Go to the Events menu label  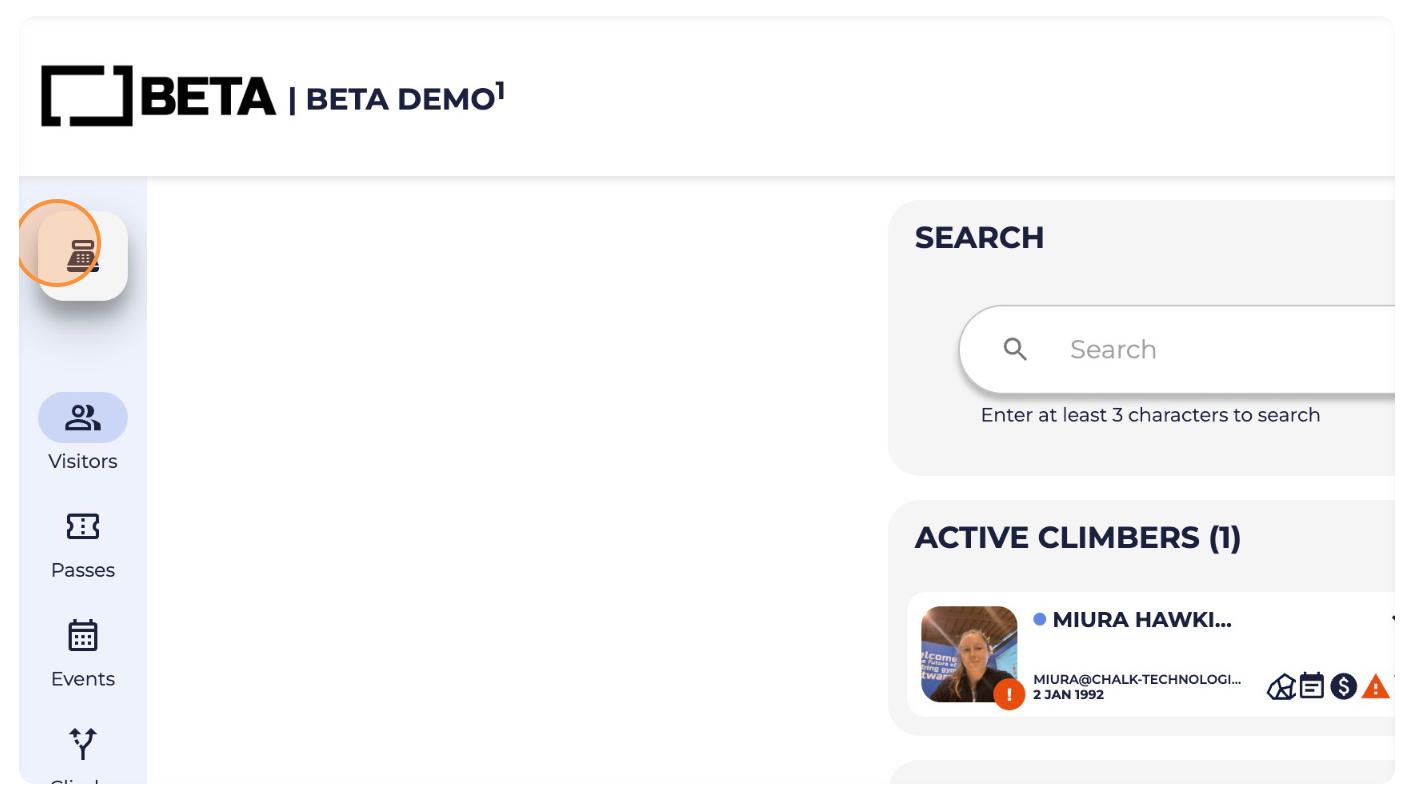point(83,679)
